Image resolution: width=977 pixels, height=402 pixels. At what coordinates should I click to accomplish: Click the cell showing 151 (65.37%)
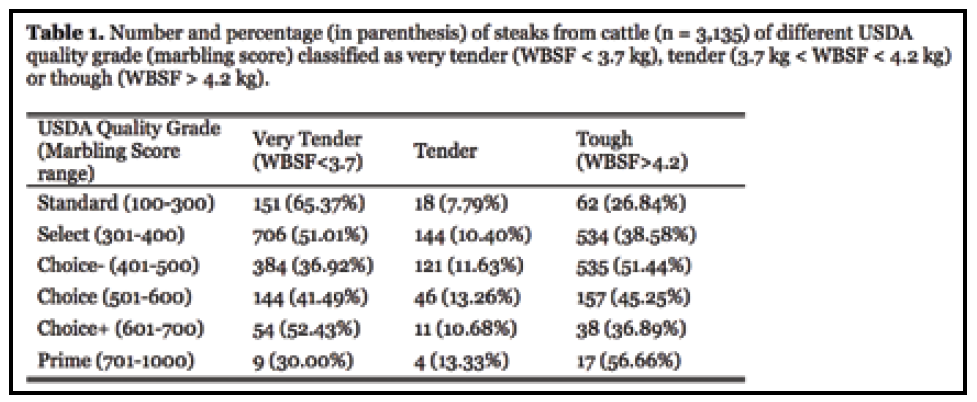point(308,205)
